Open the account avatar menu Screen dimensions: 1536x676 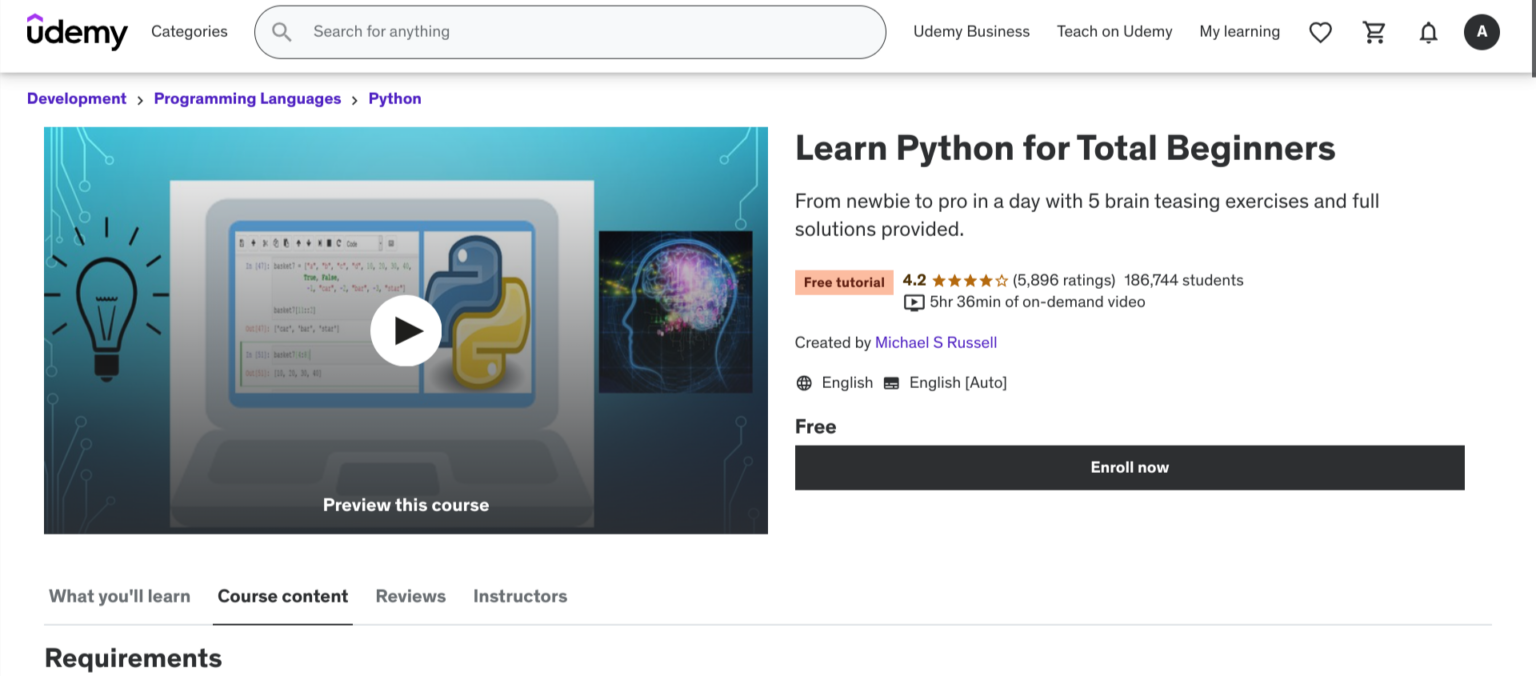(x=1481, y=31)
